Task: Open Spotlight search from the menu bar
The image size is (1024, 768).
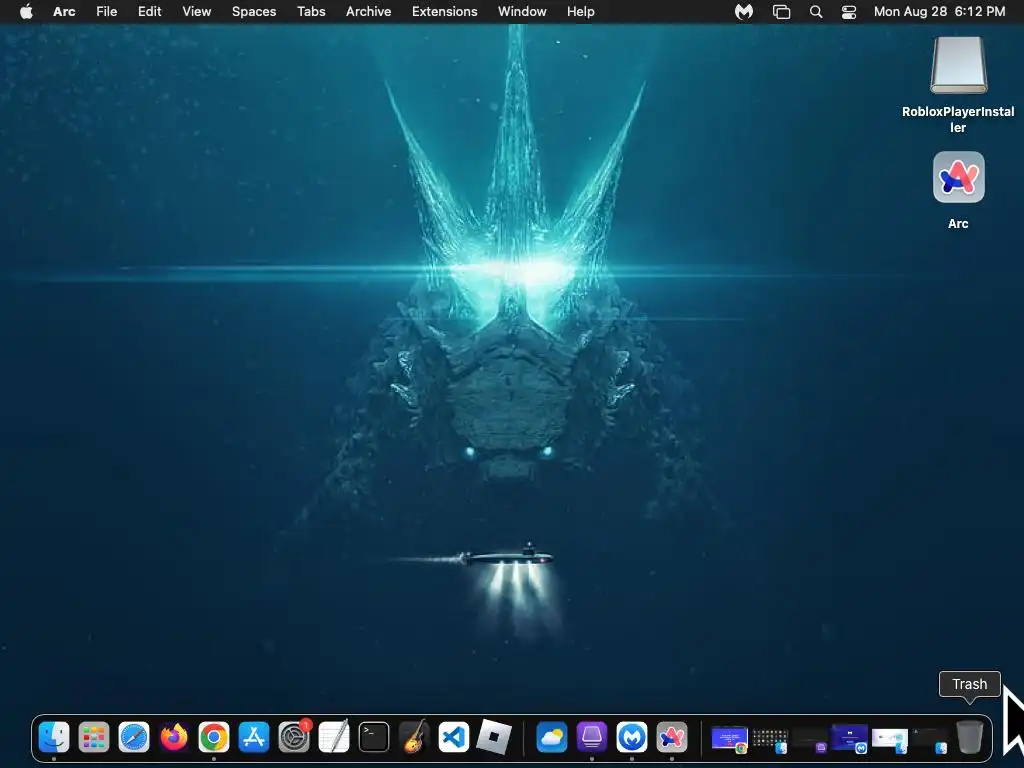Action: (816, 11)
